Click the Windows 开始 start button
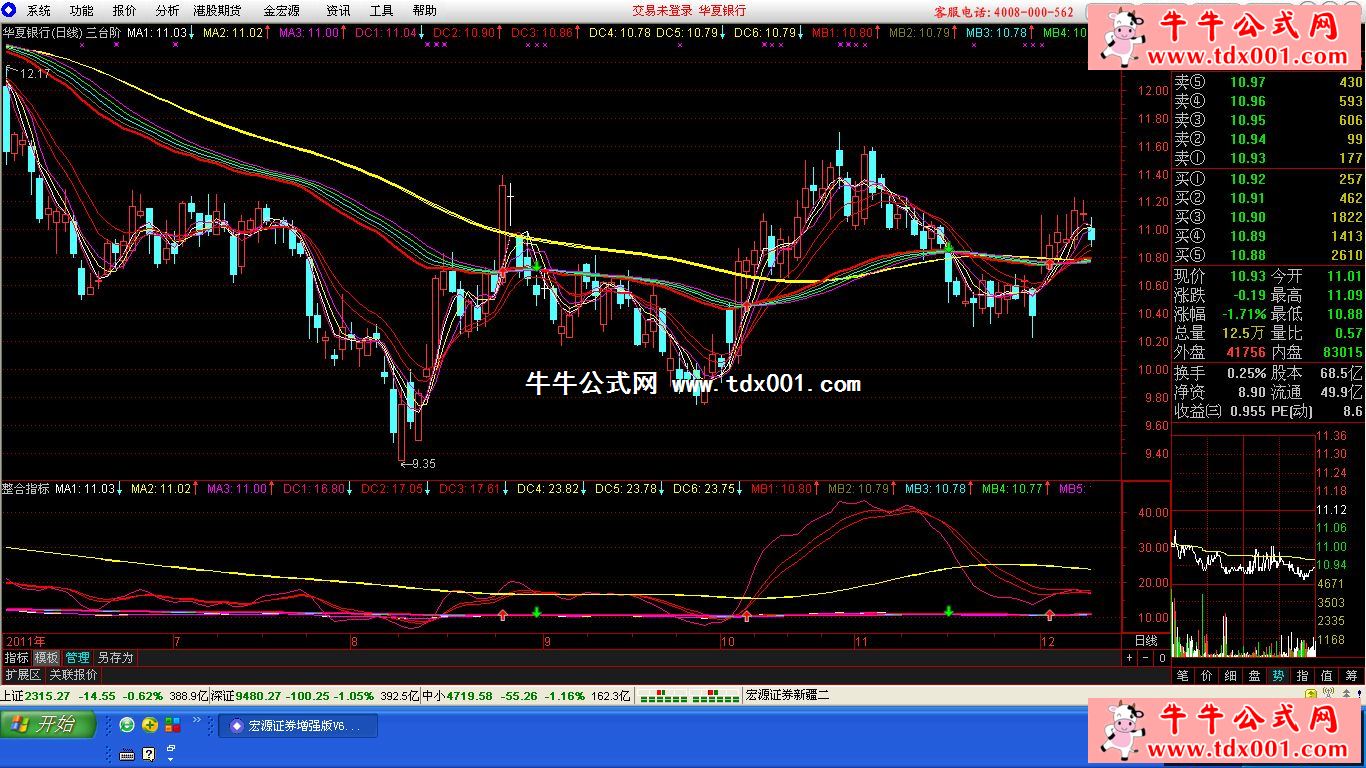Image resolution: width=1366 pixels, height=768 pixels. [x=48, y=724]
